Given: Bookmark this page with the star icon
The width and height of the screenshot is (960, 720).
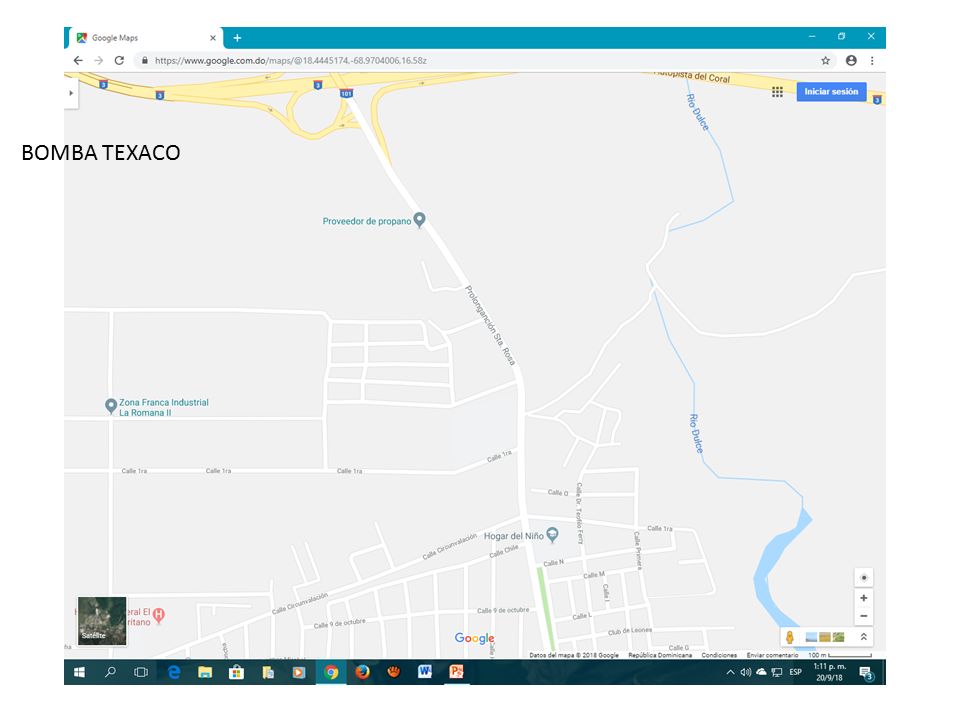Looking at the screenshot, I should 825,61.
